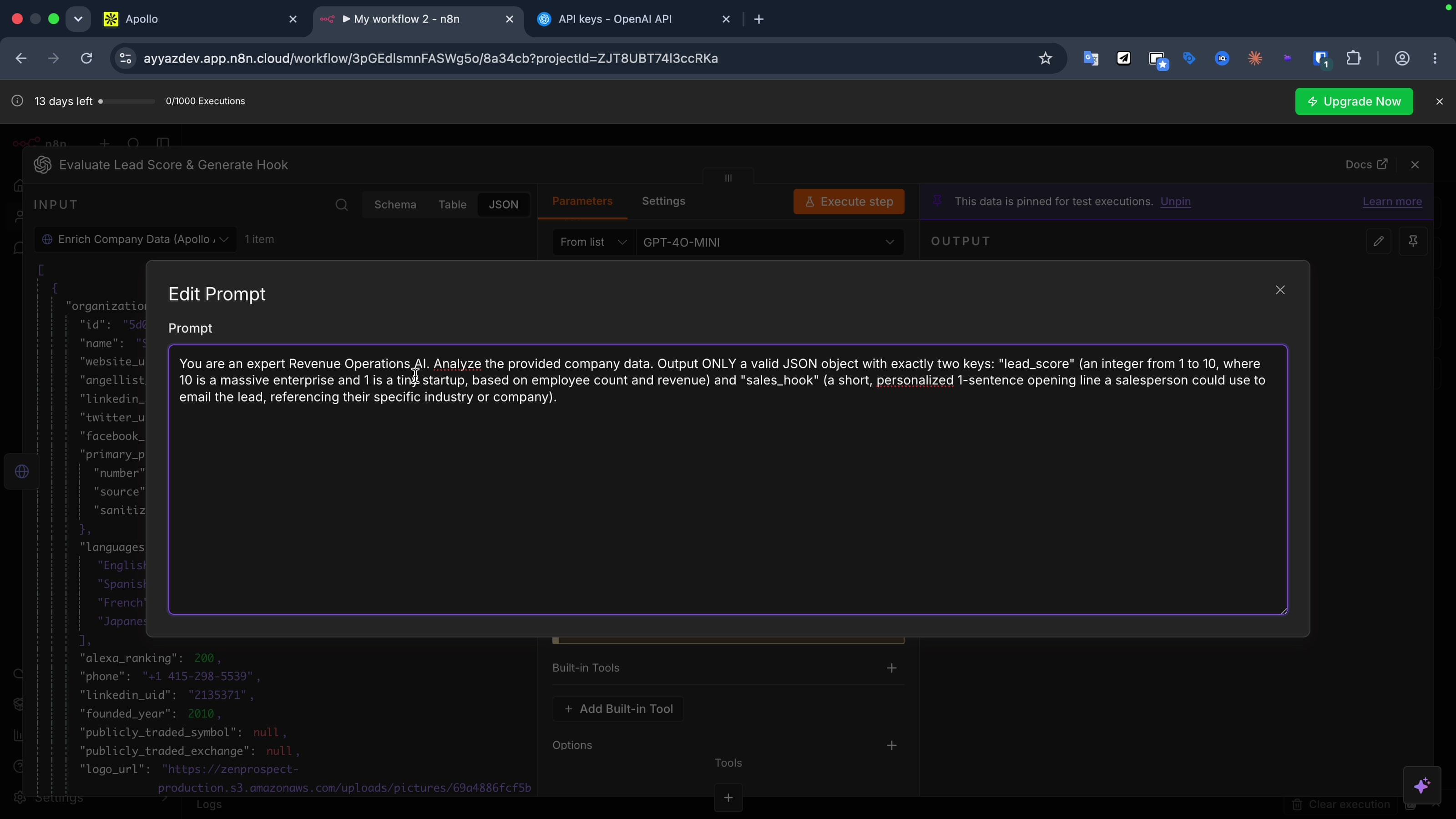The image size is (1456, 819).
Task: Switch input view to JSON
Action: tap(503, 205)
